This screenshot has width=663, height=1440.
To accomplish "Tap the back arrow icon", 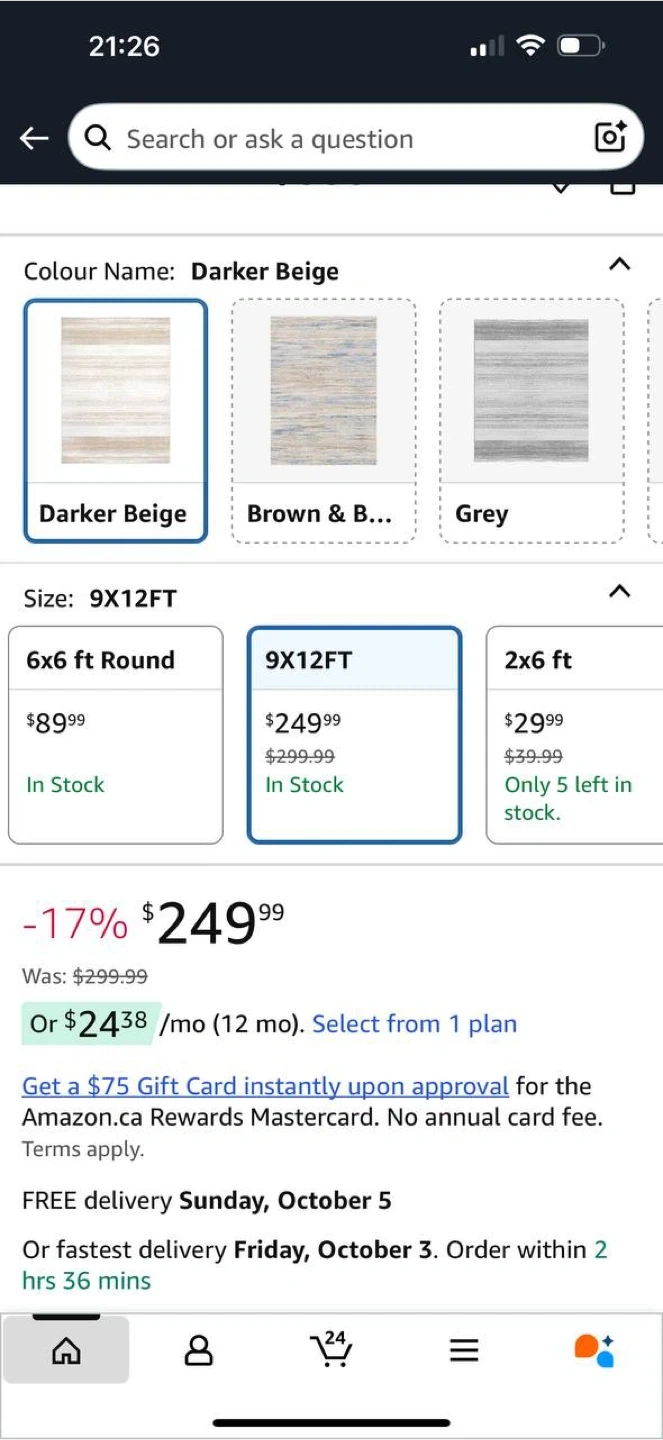I will point(34,138).
